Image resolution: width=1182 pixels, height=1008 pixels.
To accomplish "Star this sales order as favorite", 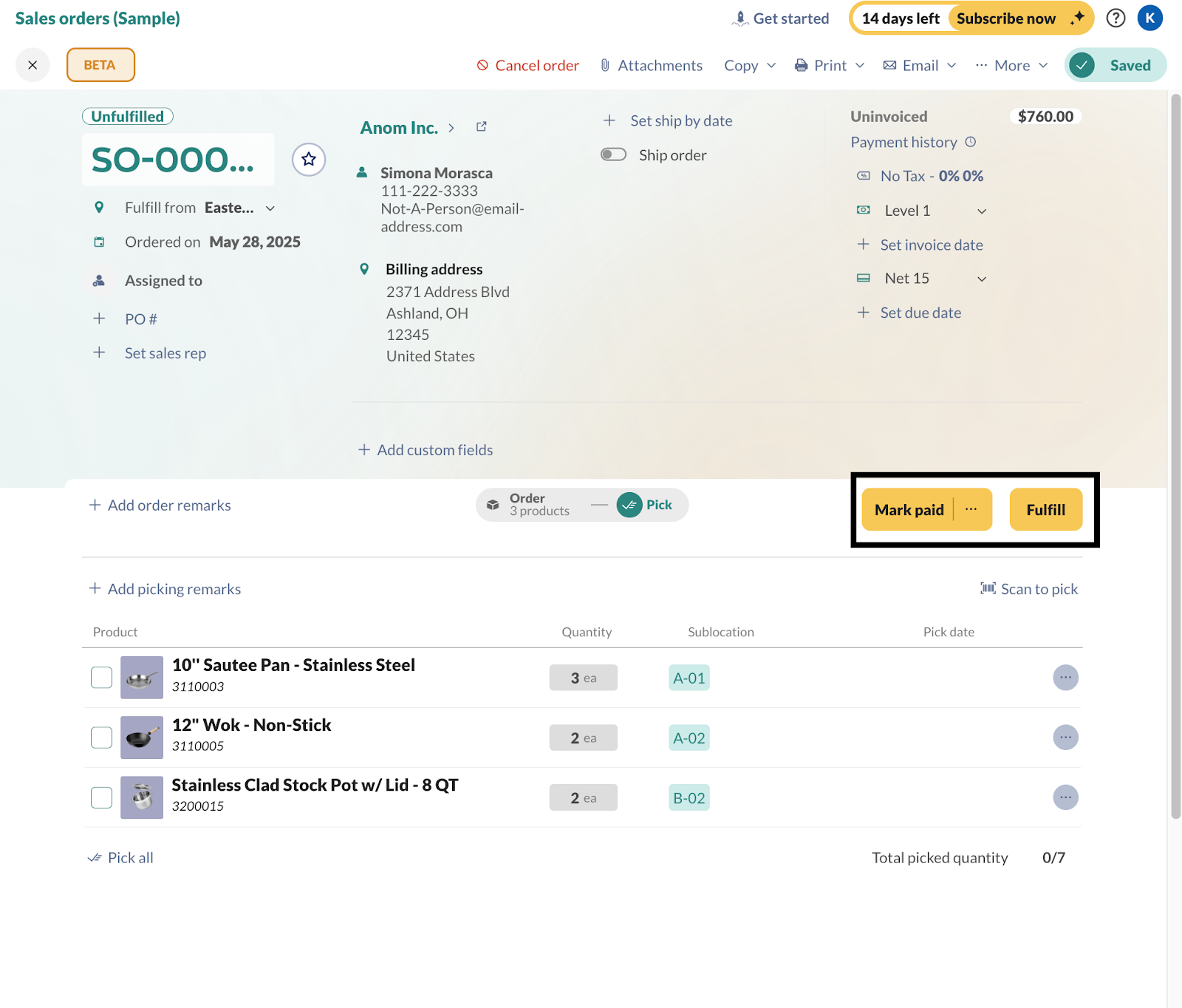I will (x=309, y=159).
